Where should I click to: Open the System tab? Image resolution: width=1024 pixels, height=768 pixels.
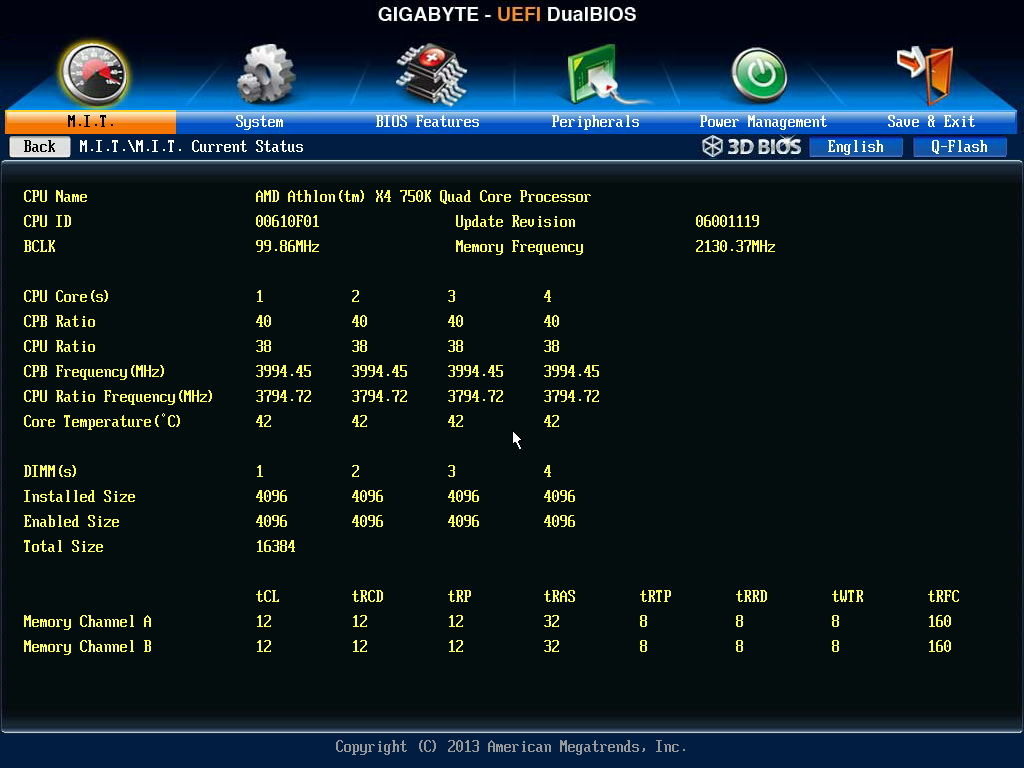pyautogui.click(x=259, y=121)
